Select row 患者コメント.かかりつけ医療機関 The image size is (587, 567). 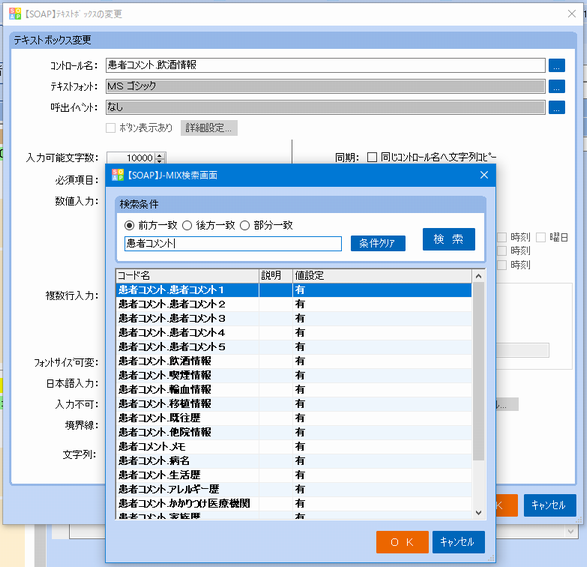[x=294, y=503]
